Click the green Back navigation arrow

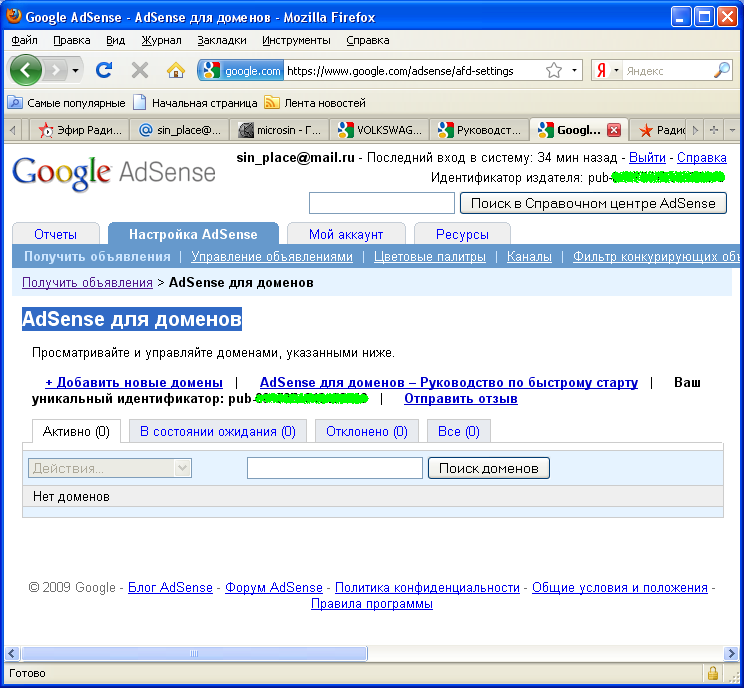click(x=25, y=70)
